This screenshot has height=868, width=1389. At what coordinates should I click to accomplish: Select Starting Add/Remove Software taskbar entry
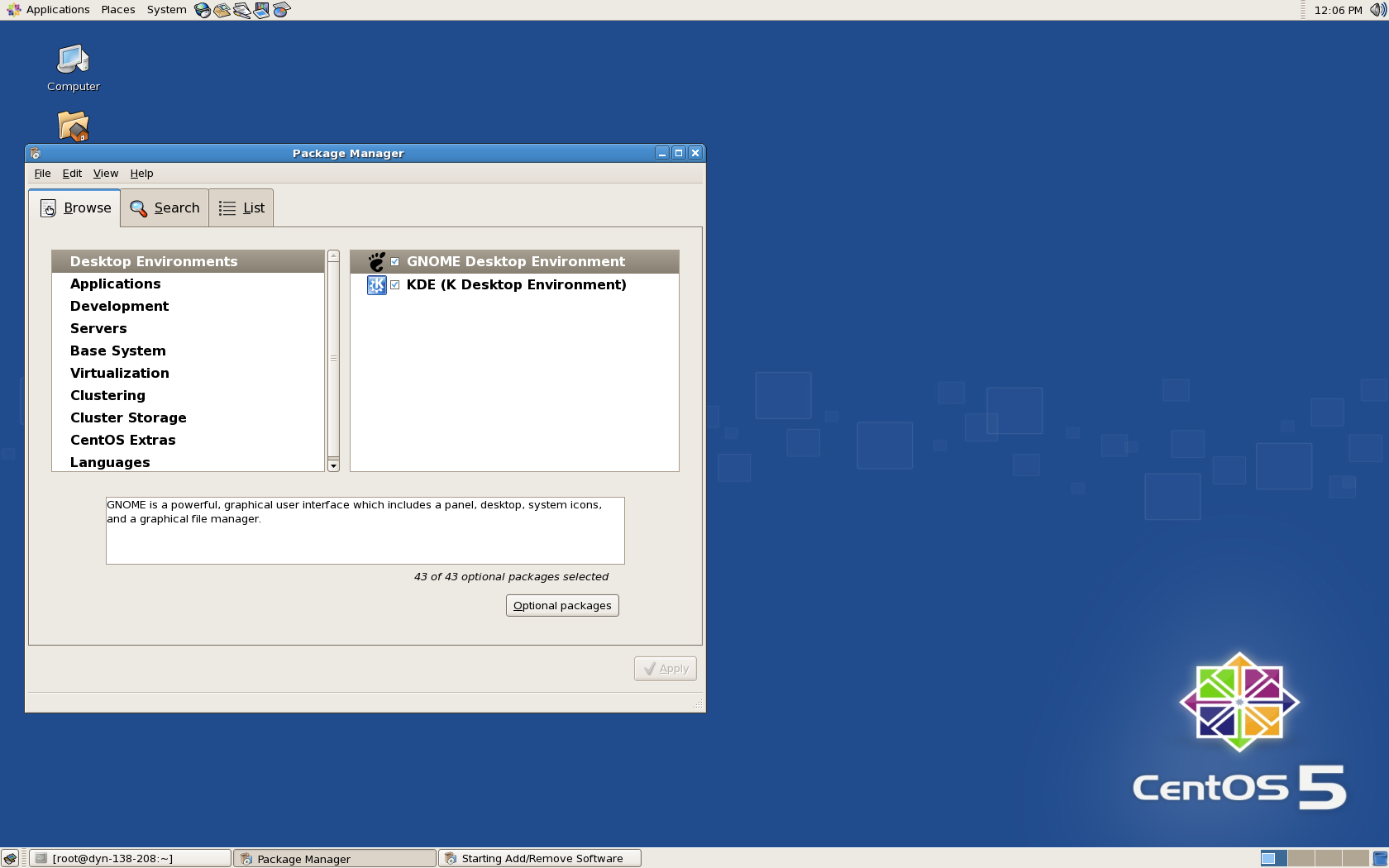[x=540, y=858]
